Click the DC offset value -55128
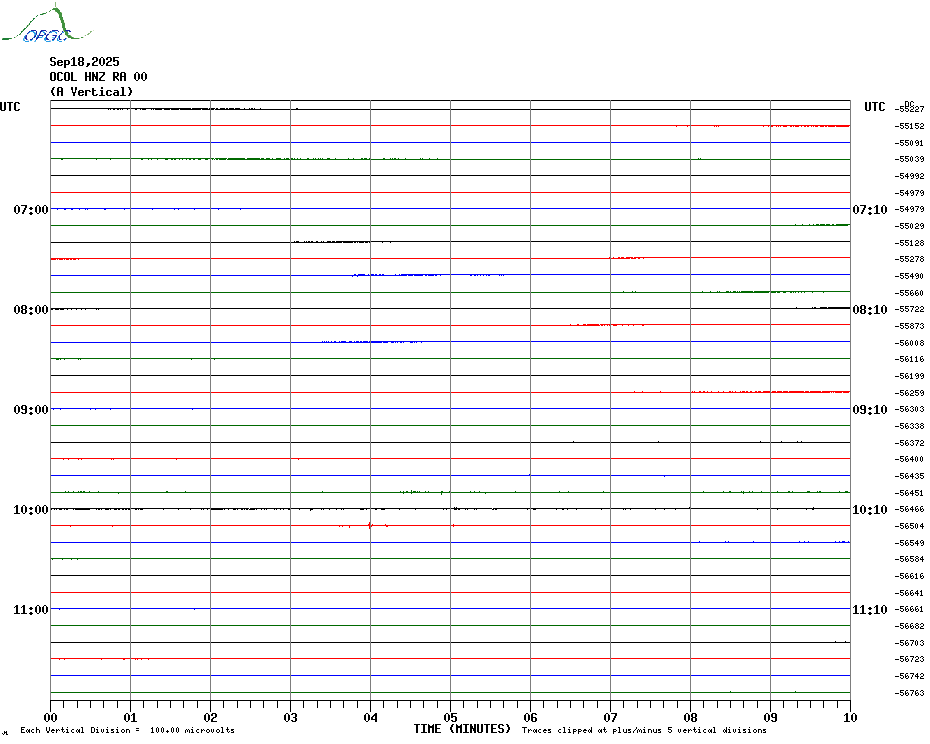Viewport: 930px width, 744px height. 910,243
